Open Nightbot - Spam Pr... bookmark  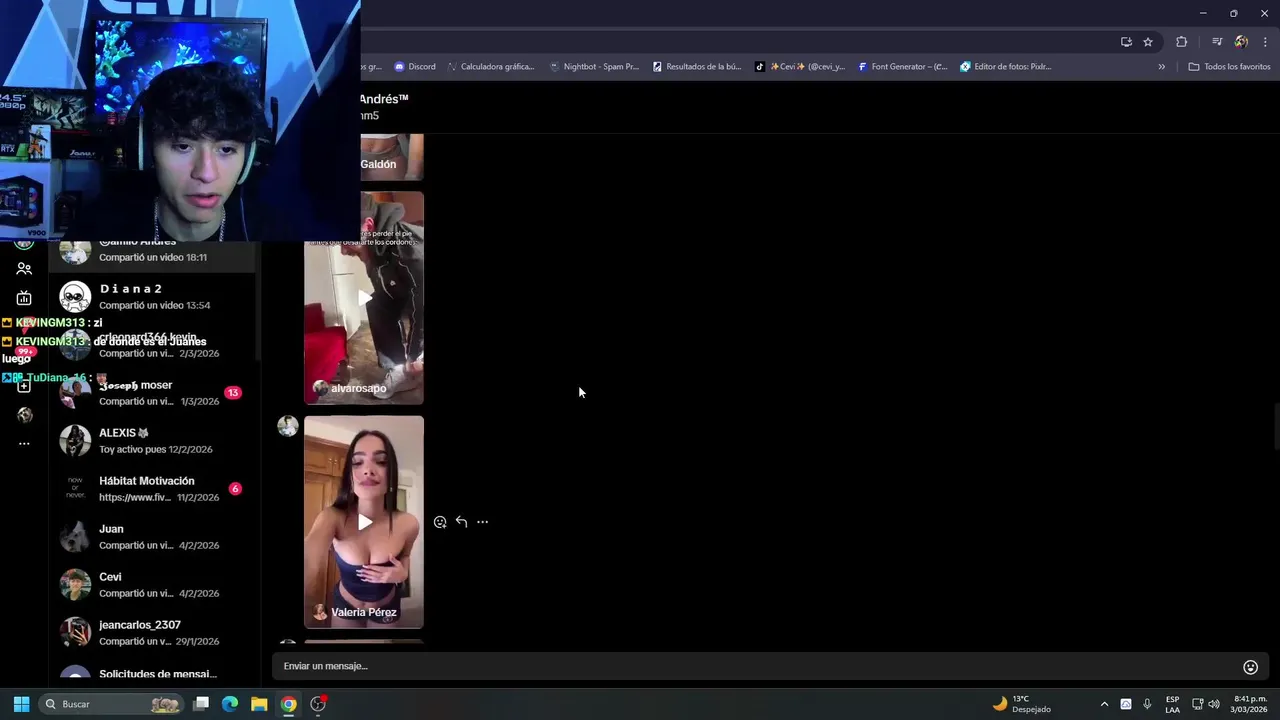[594, 67]
